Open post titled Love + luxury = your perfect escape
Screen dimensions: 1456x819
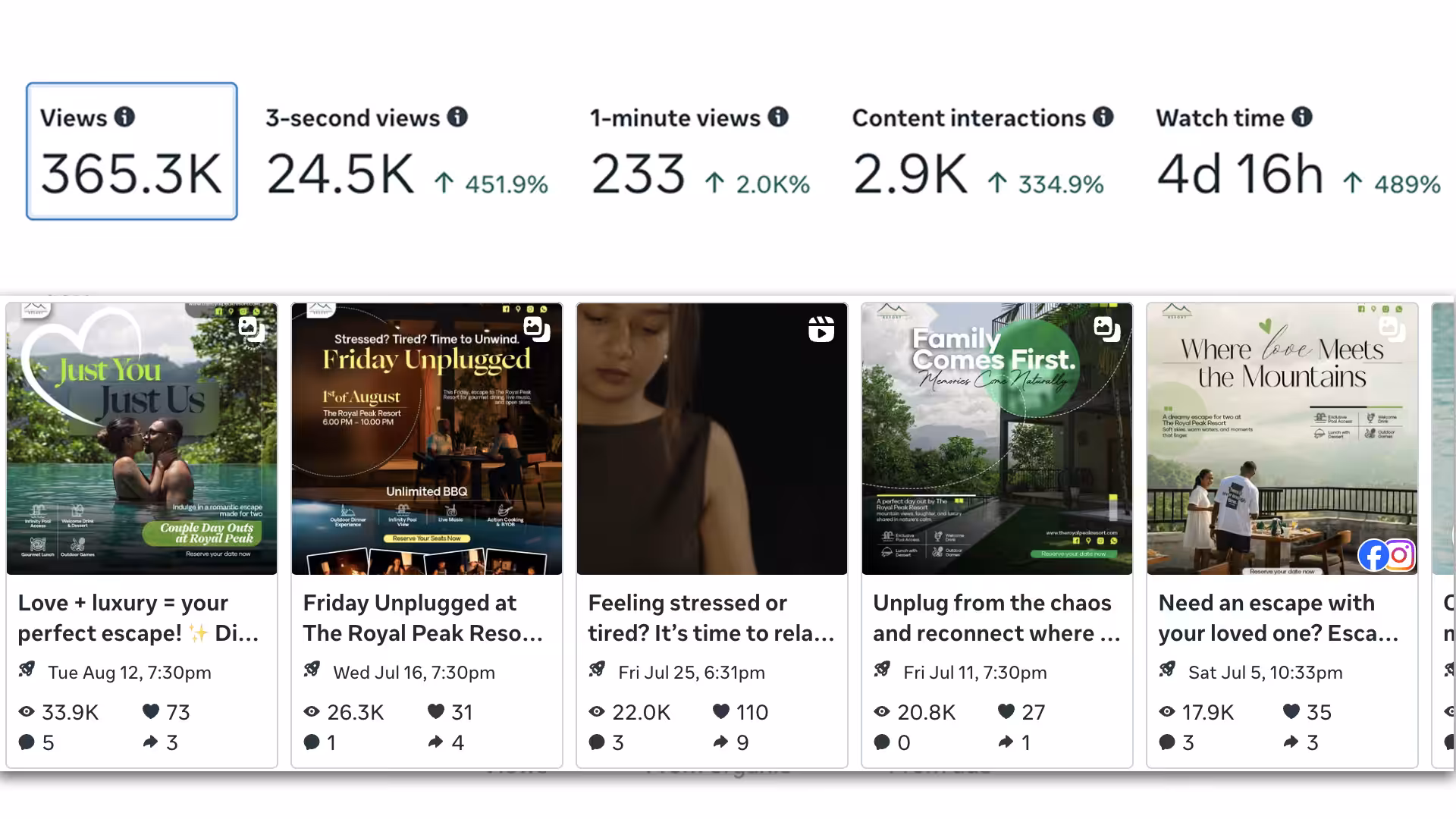click(x=139, y=618)
